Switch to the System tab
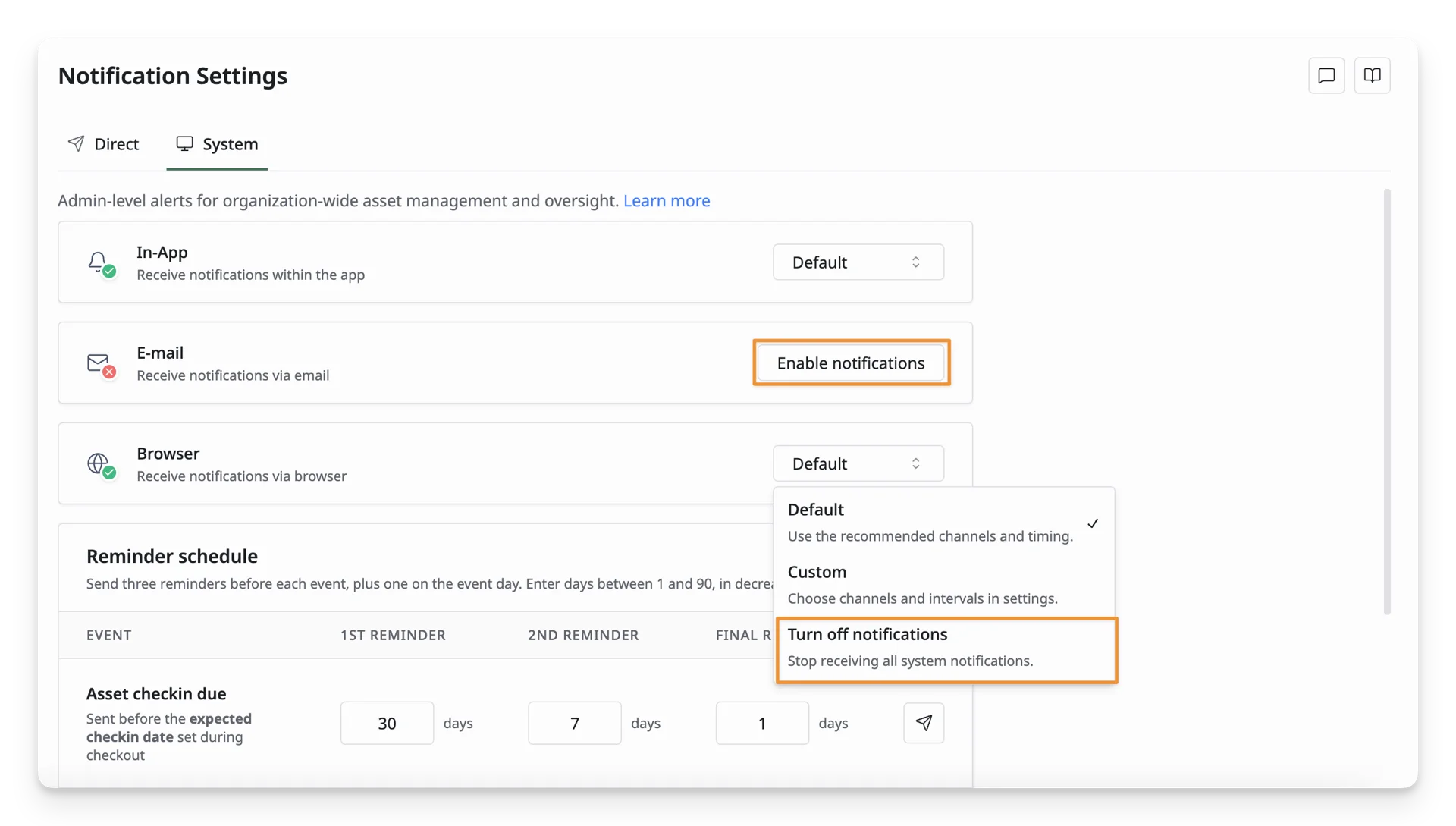Screen dimensions: 1456x826 click(217, 144)
